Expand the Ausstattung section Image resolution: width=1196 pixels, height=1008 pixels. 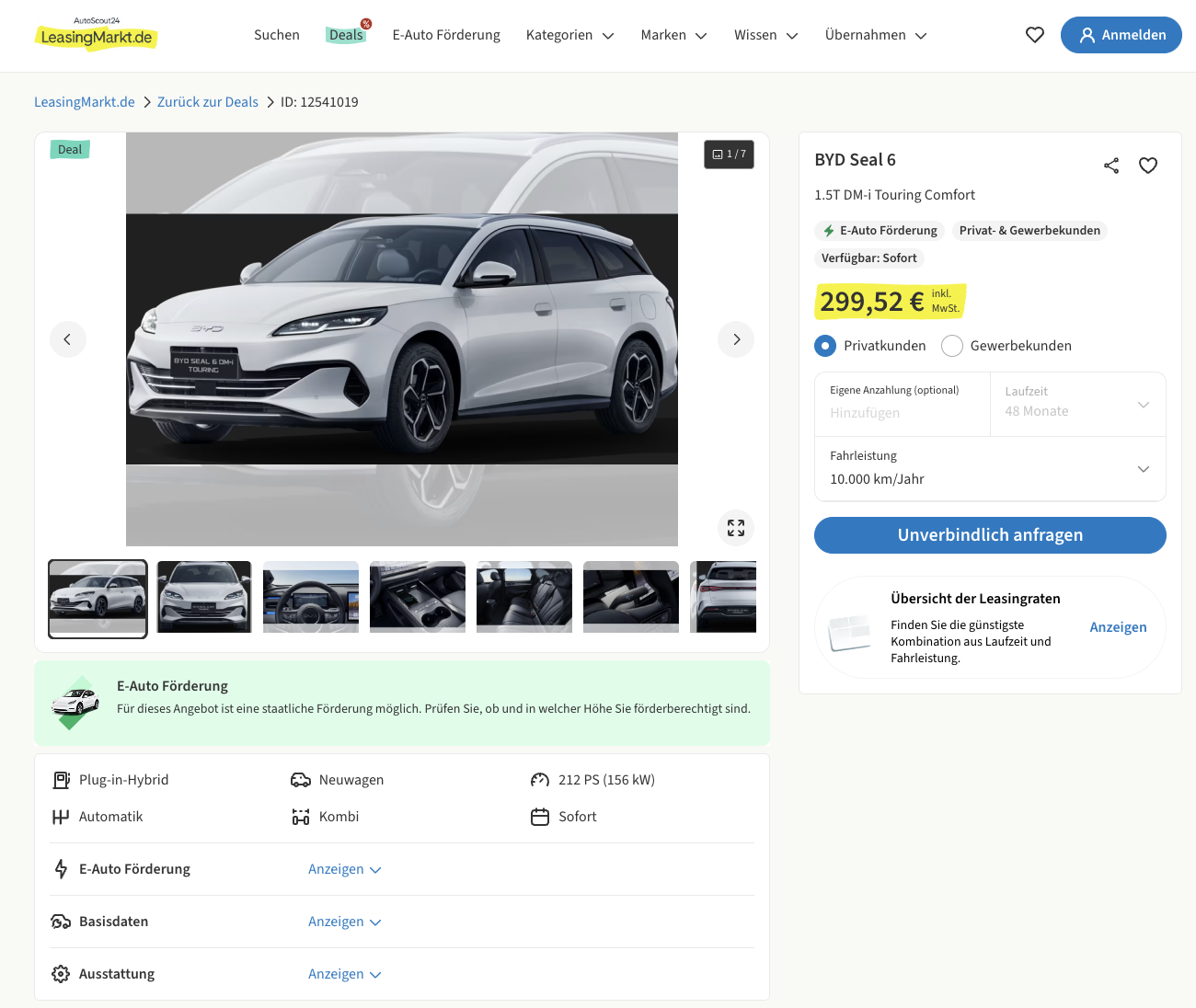[x=344, y=974]
